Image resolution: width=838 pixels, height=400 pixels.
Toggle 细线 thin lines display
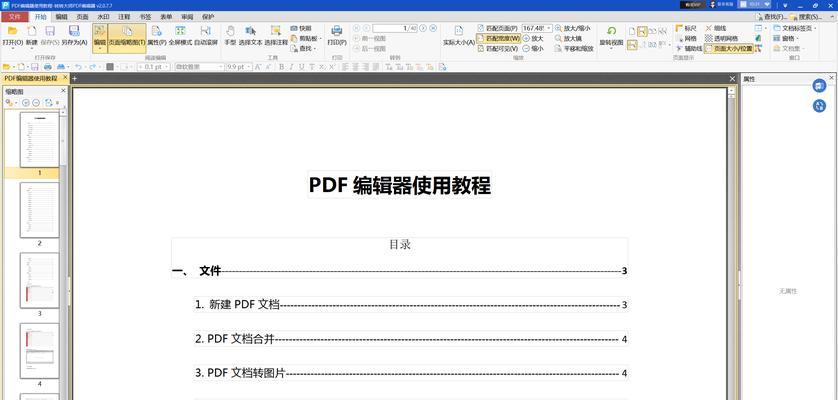click(716, 28)
